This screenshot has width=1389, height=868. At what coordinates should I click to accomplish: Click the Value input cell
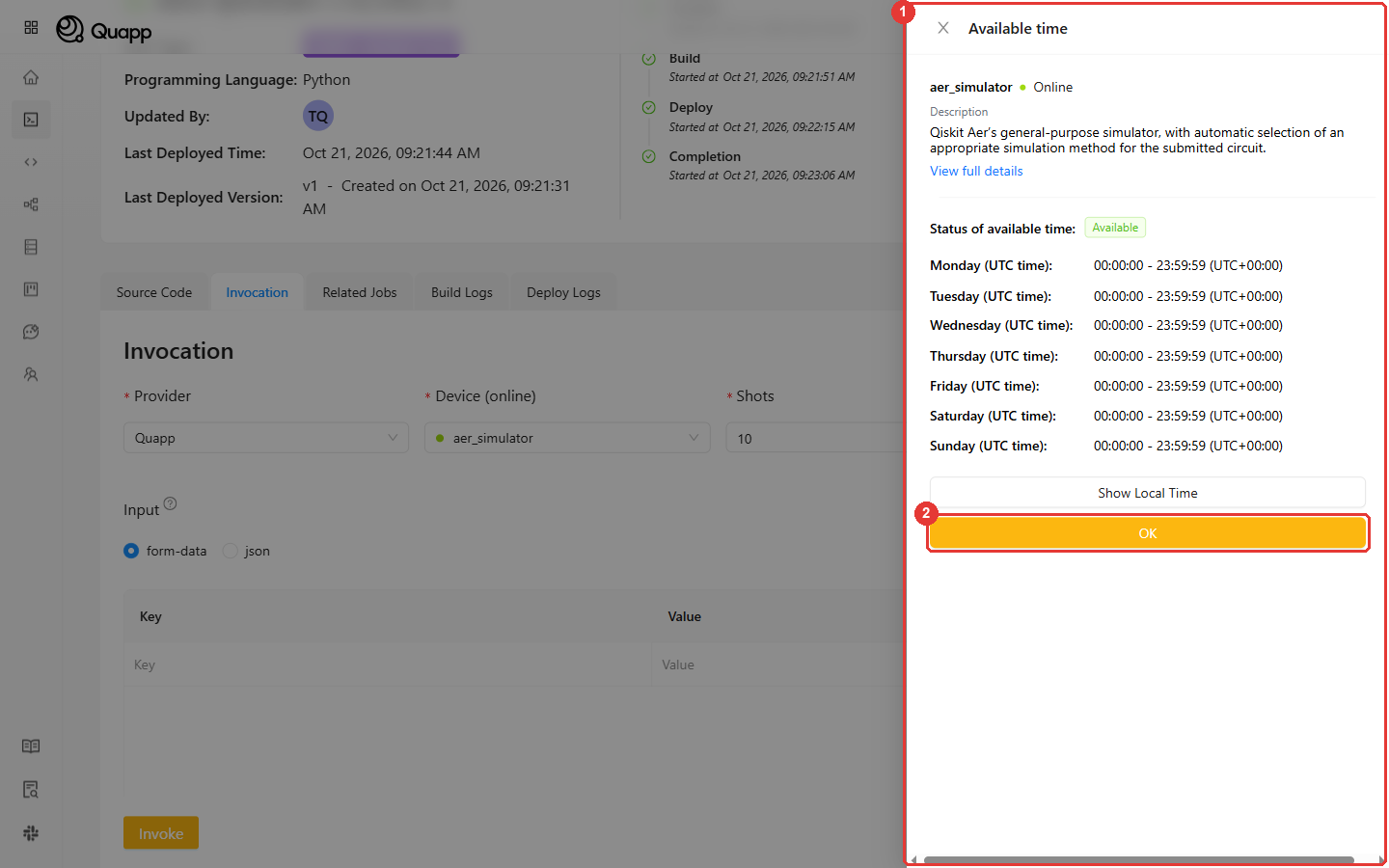coord(779,665)
